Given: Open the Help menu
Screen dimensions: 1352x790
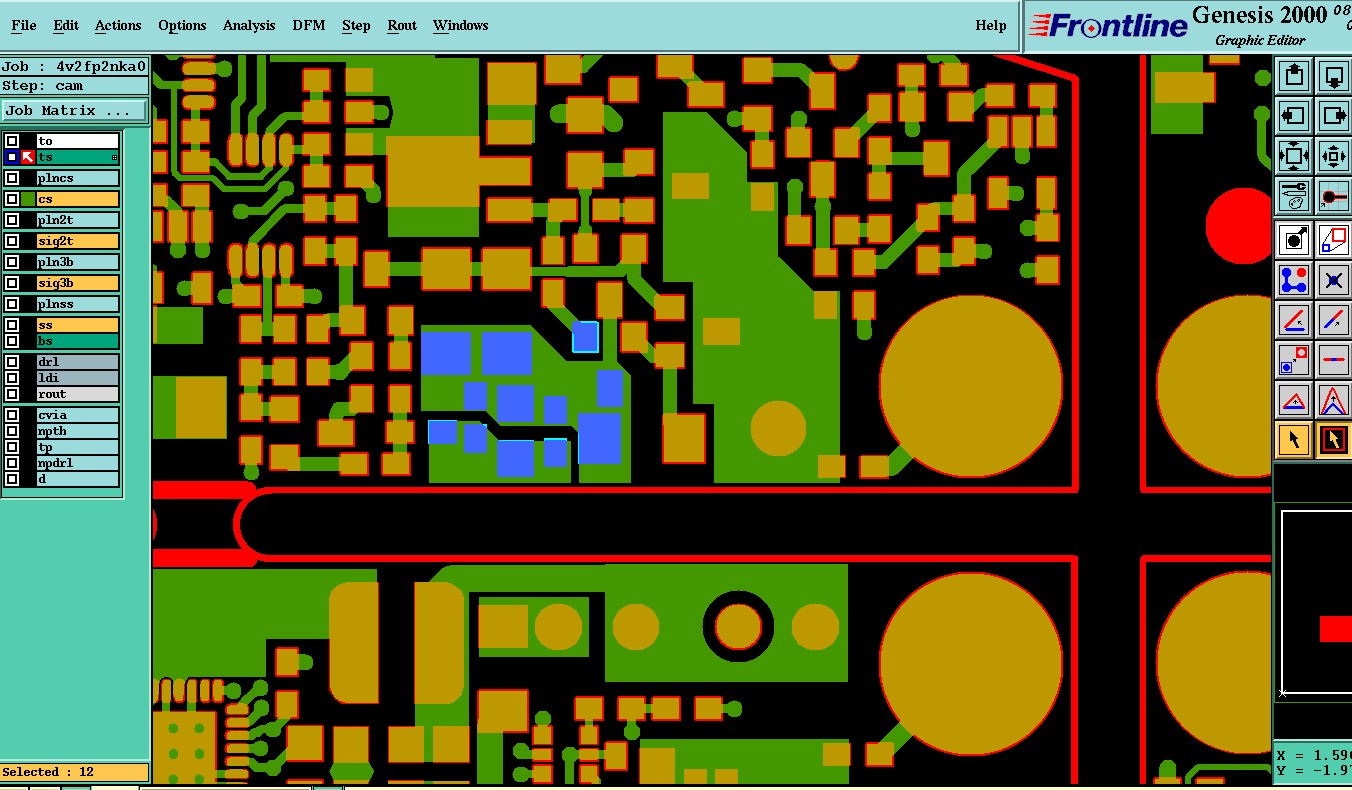Looking at the screenshot, I should click(991, 25).
